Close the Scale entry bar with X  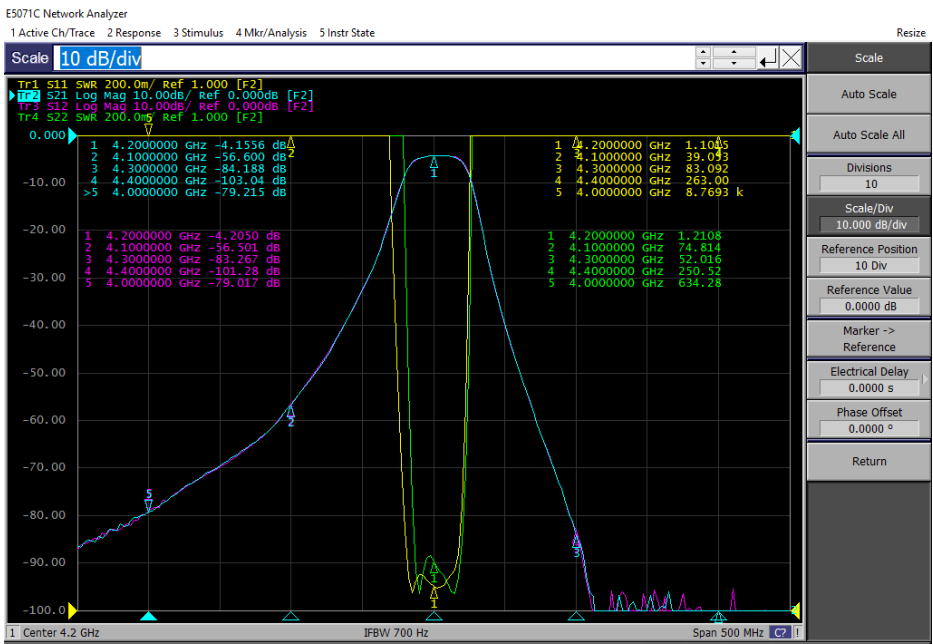click(x=790, y=58)
